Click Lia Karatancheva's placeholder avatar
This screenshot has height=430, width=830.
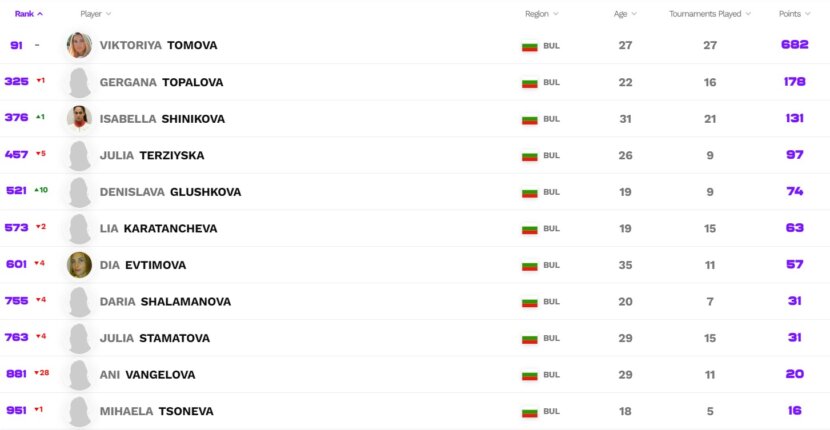coord(79,229)
